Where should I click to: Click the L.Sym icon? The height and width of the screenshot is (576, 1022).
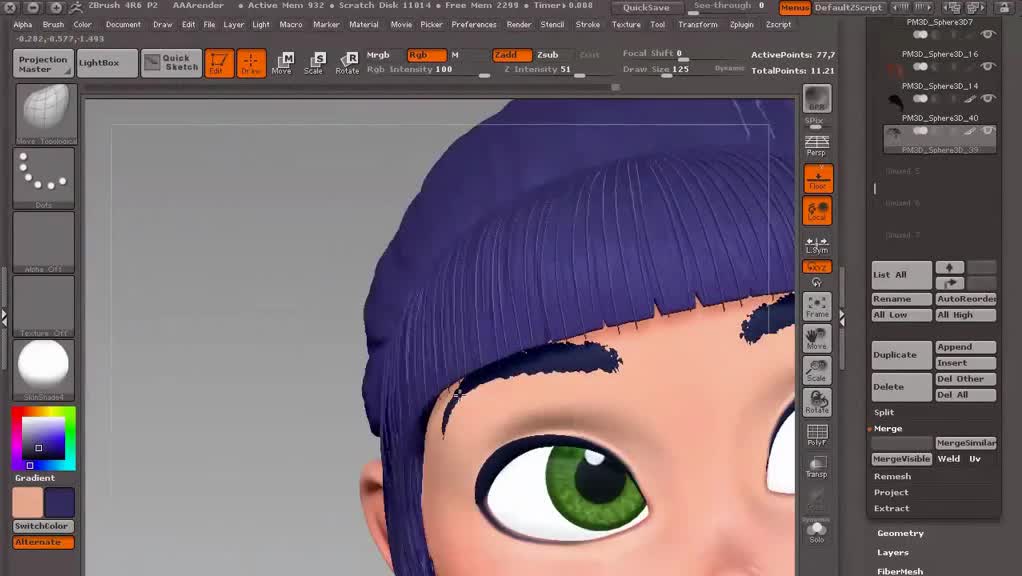(x=817, y=245)
